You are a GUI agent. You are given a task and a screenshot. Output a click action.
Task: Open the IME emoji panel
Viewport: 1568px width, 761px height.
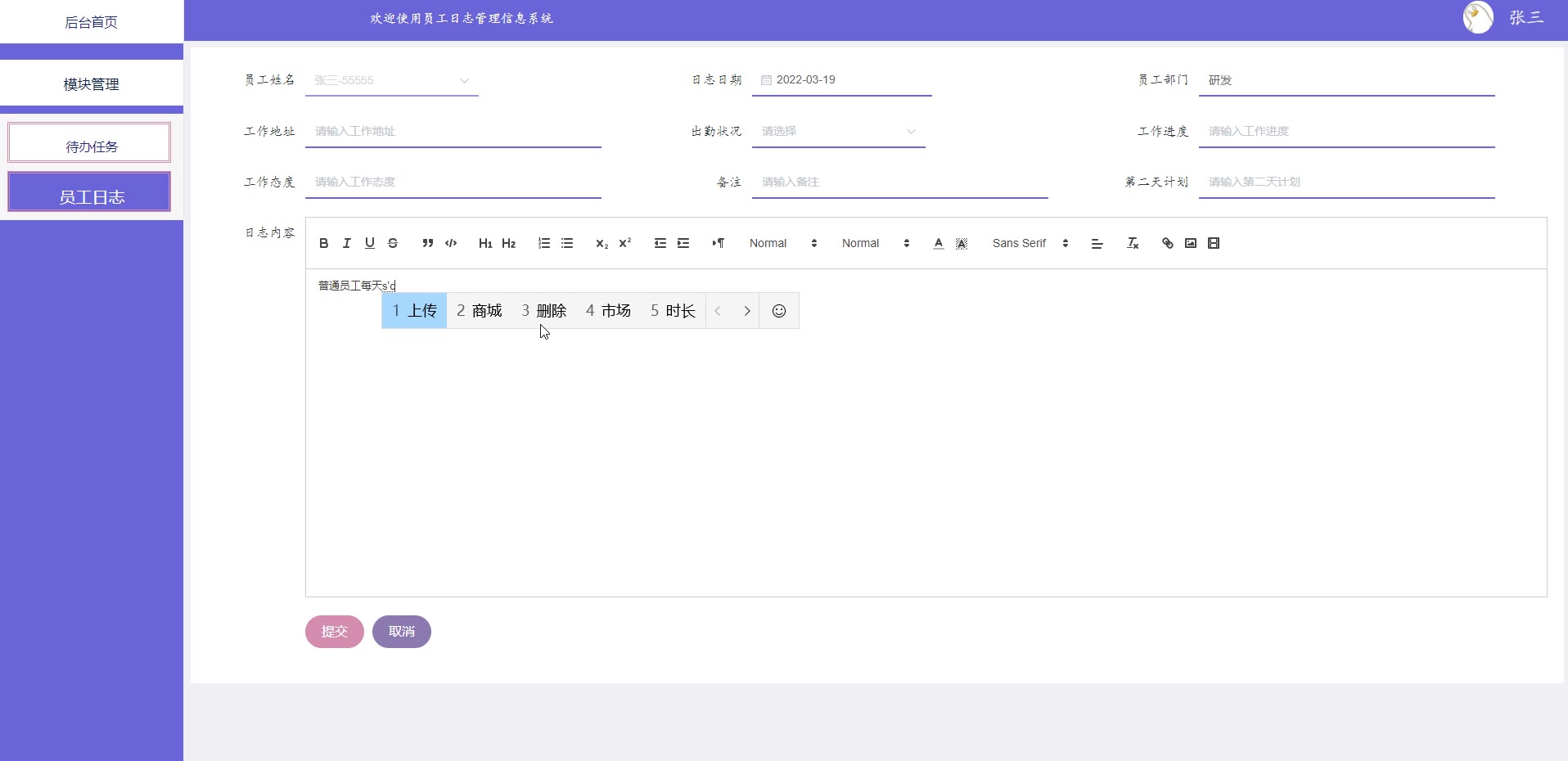pos(779,311)
